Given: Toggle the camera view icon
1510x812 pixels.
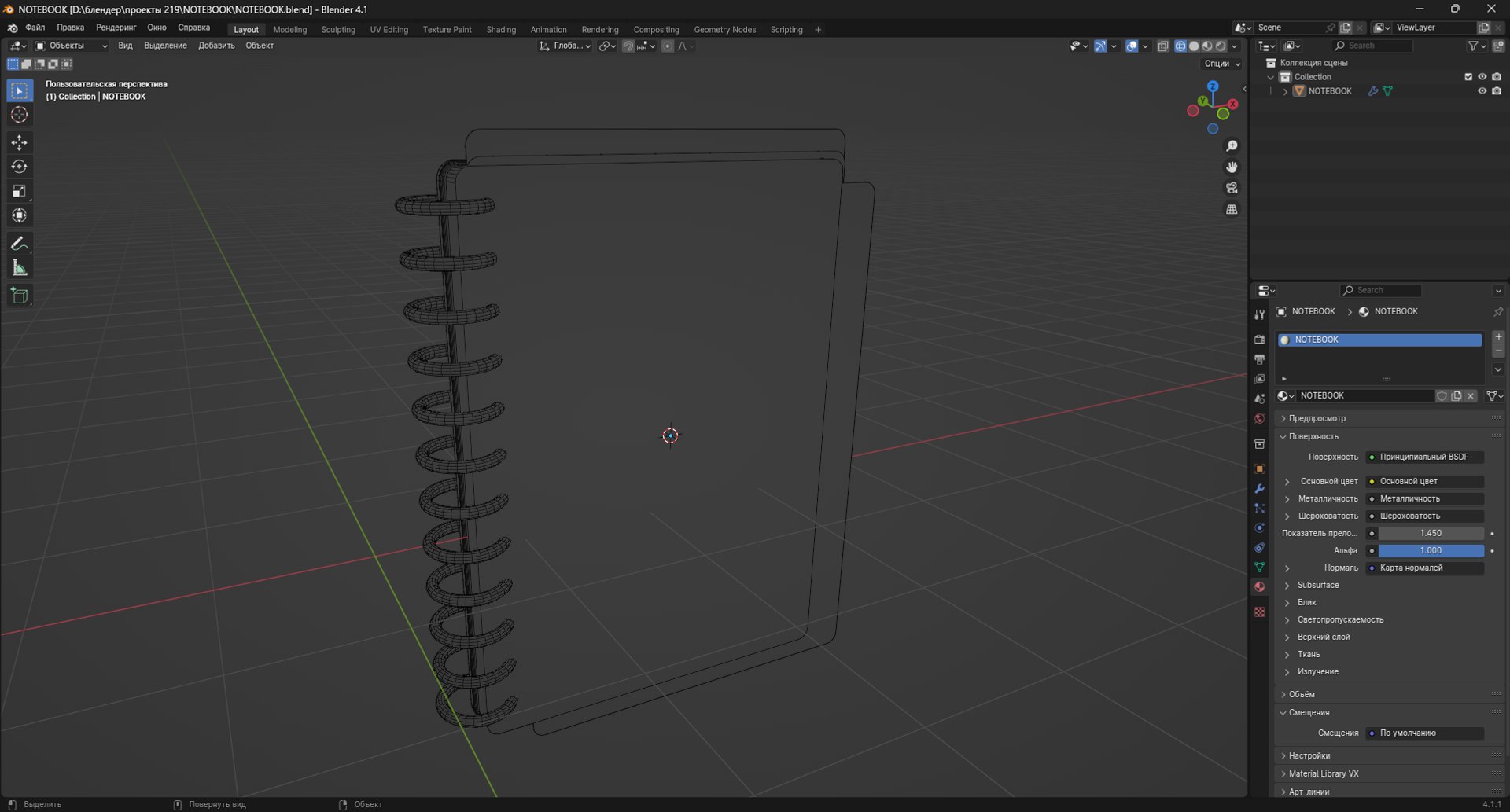Looking at the screenshot, I should click(x=1232, y=189).
